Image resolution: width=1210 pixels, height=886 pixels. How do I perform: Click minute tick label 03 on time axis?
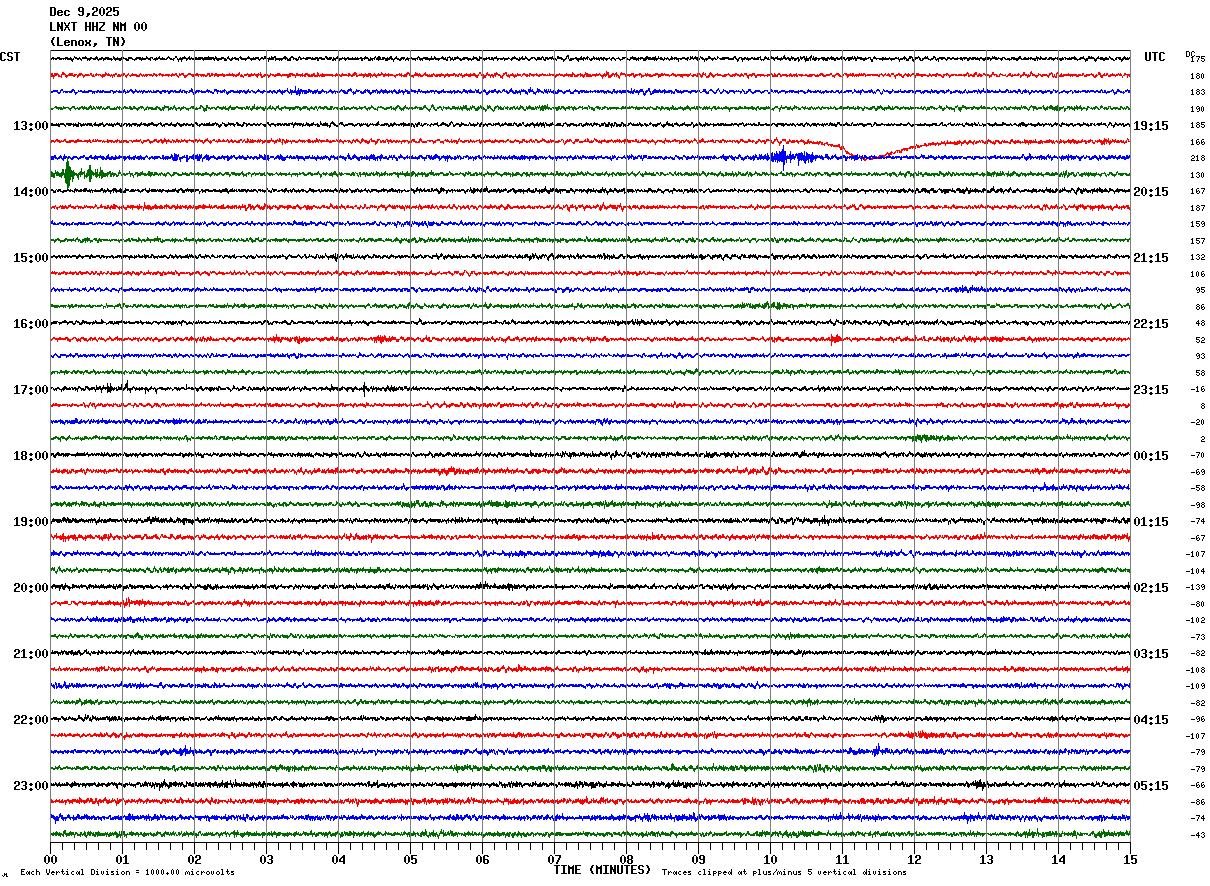pyautogui.click(x=266, y=859)
